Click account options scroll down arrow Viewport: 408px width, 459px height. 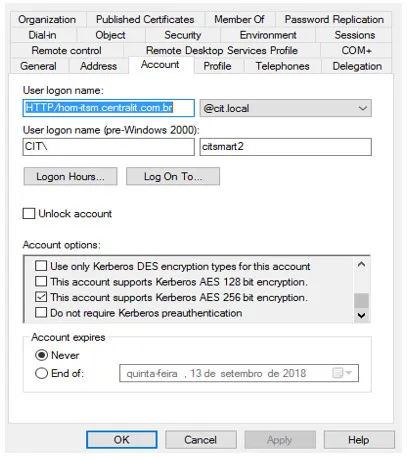[361, 315]
